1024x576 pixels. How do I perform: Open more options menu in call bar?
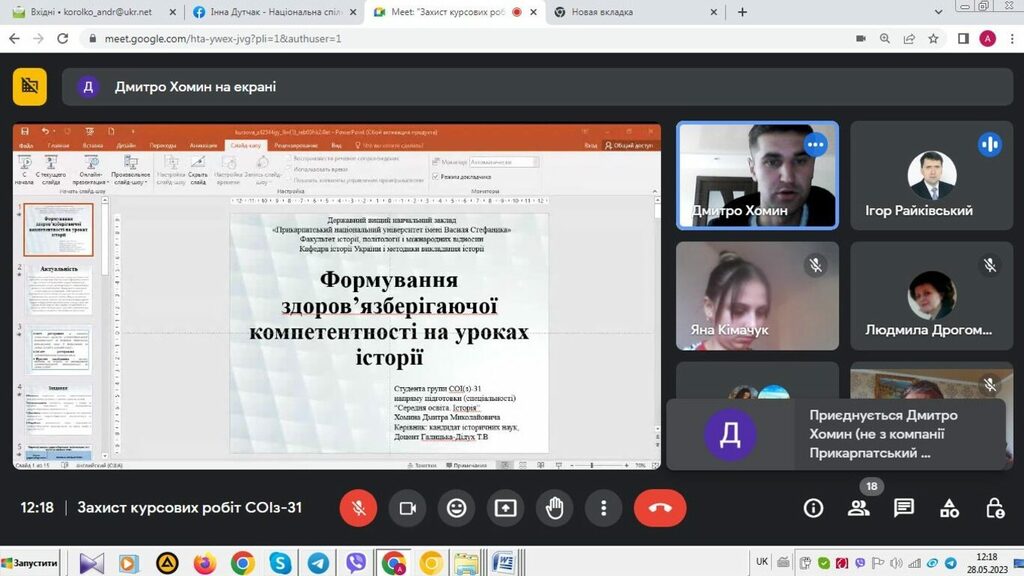[603, 508]
